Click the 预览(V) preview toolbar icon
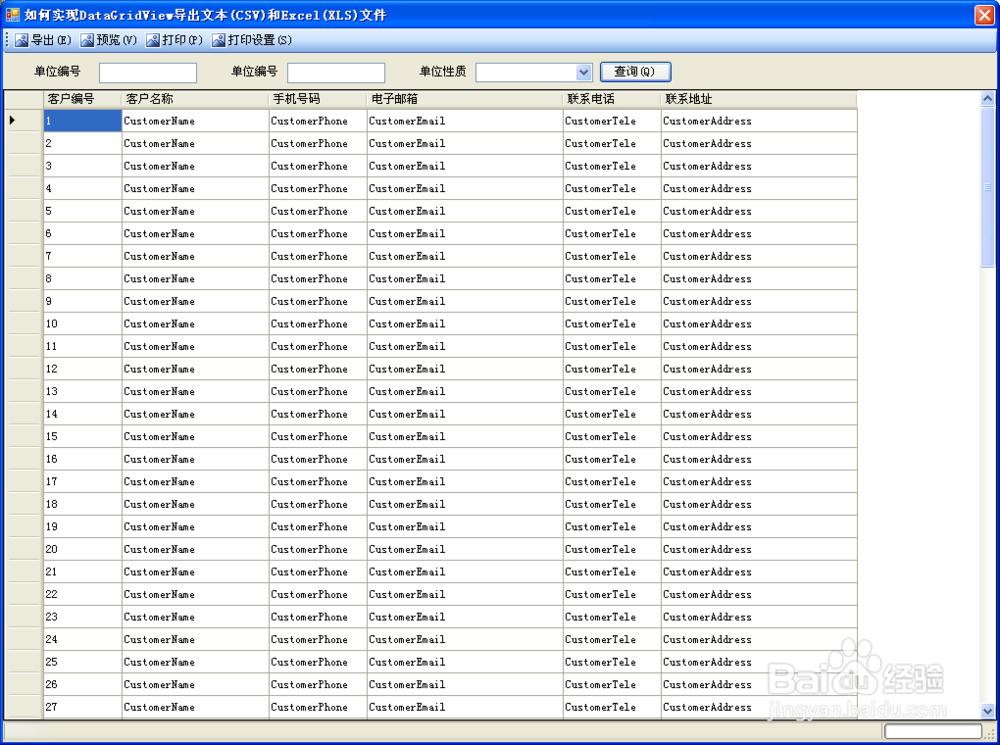Viewport: 1000px width, 745px height. tap(87, 40)
